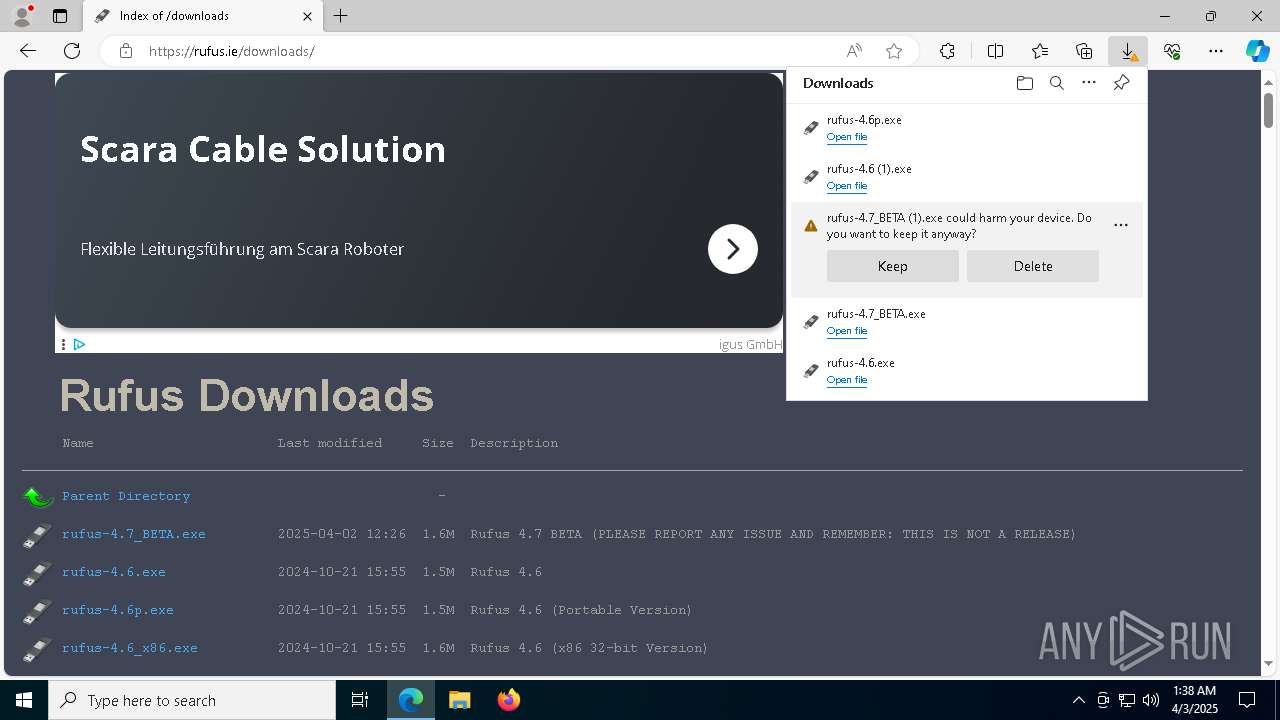Open File Explorer from the taskbar
The image size is (1280, 720).
click(x=459, y=700)
